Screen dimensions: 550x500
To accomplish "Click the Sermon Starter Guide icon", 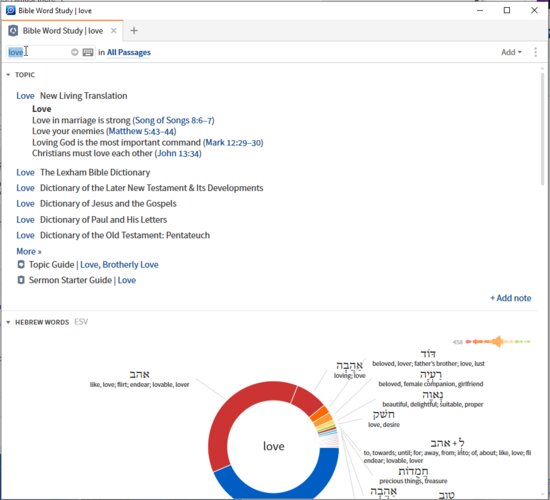I will click(x=21, y=280).
